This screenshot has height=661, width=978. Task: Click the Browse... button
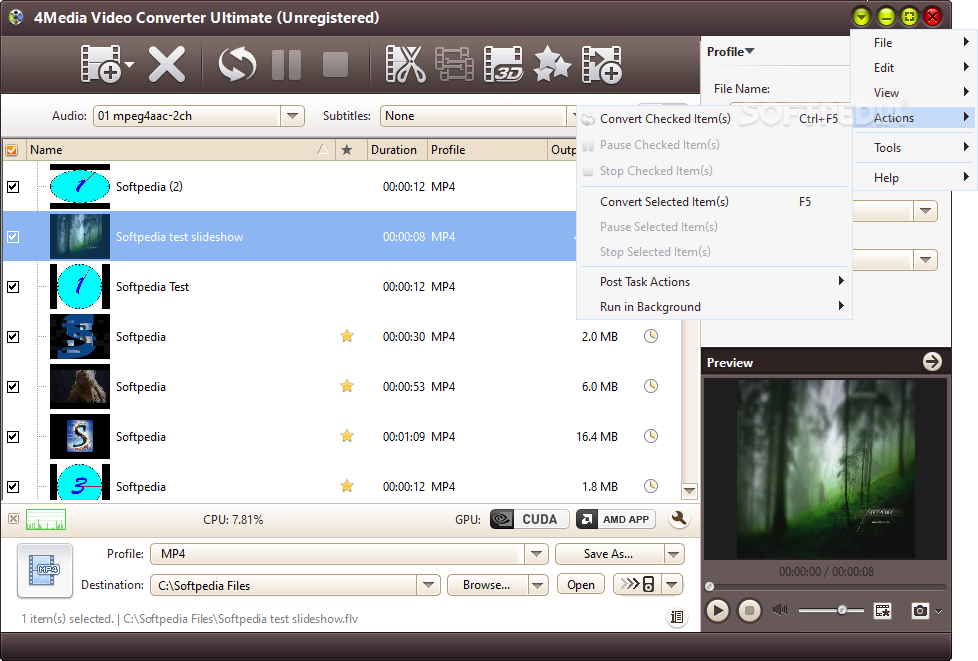(x=487, y=585)
